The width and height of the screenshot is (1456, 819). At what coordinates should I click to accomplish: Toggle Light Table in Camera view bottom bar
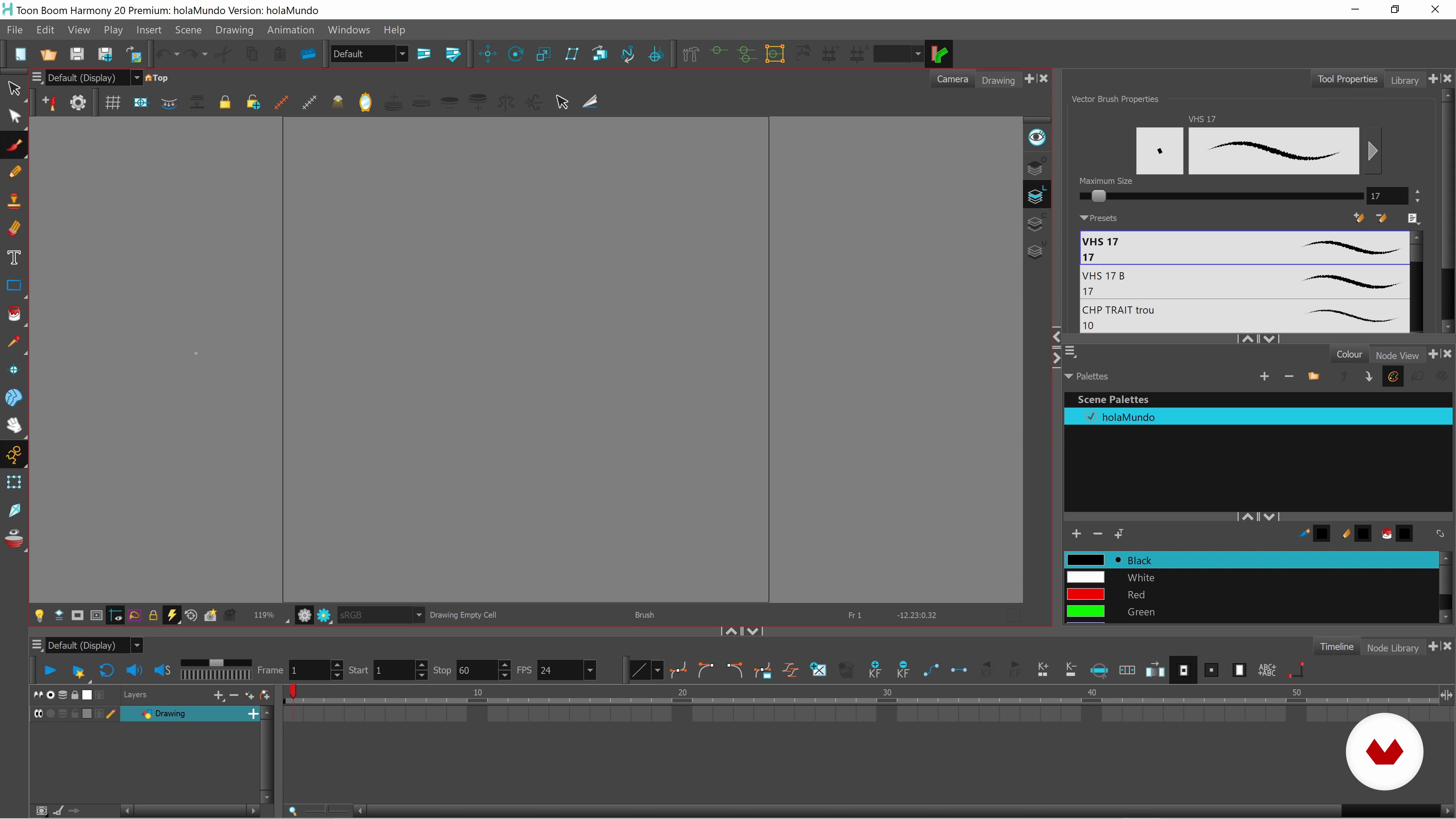coord(39,615)
